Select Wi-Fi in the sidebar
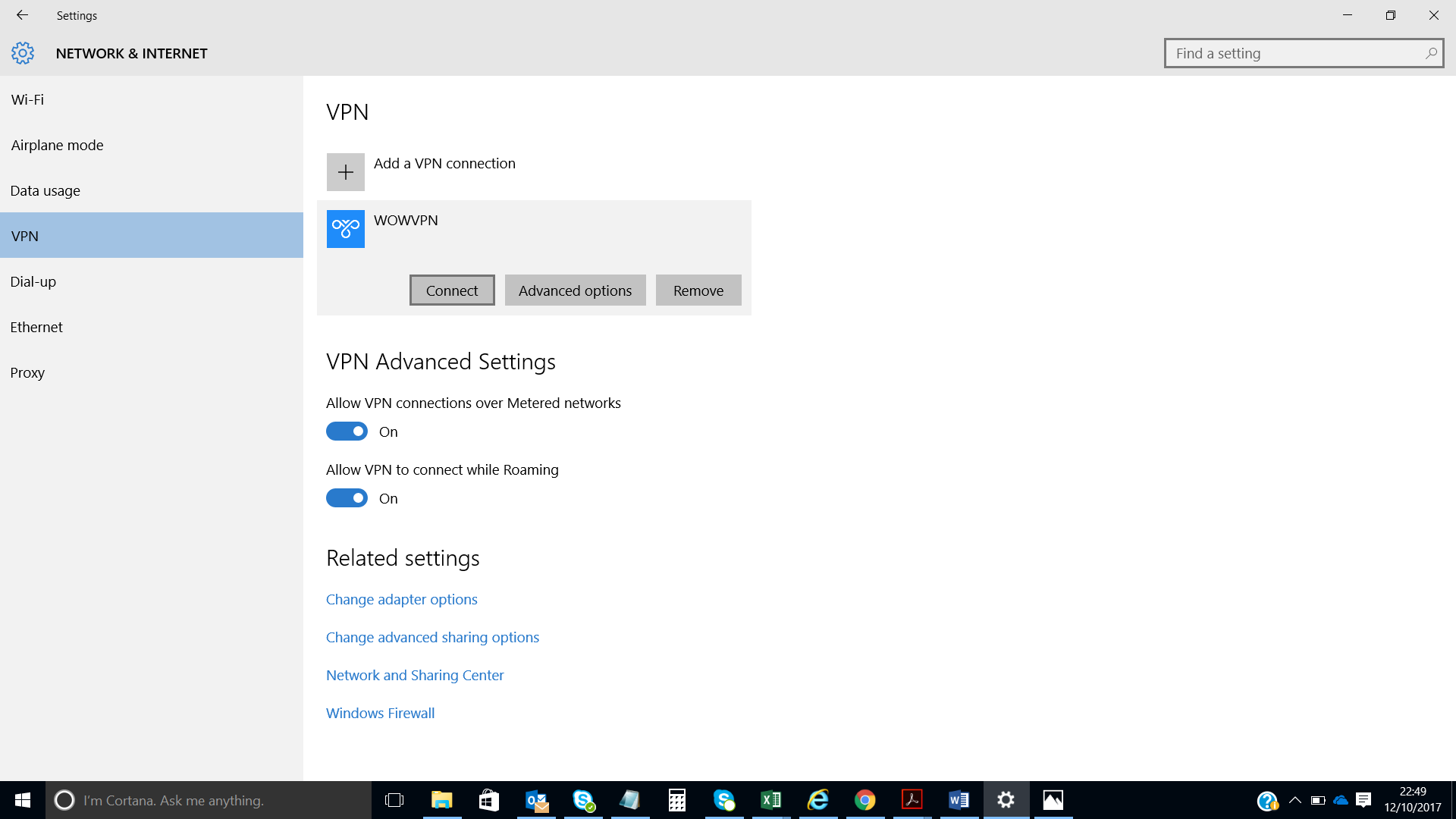The image size is (1456, 819). pos(152,99)
